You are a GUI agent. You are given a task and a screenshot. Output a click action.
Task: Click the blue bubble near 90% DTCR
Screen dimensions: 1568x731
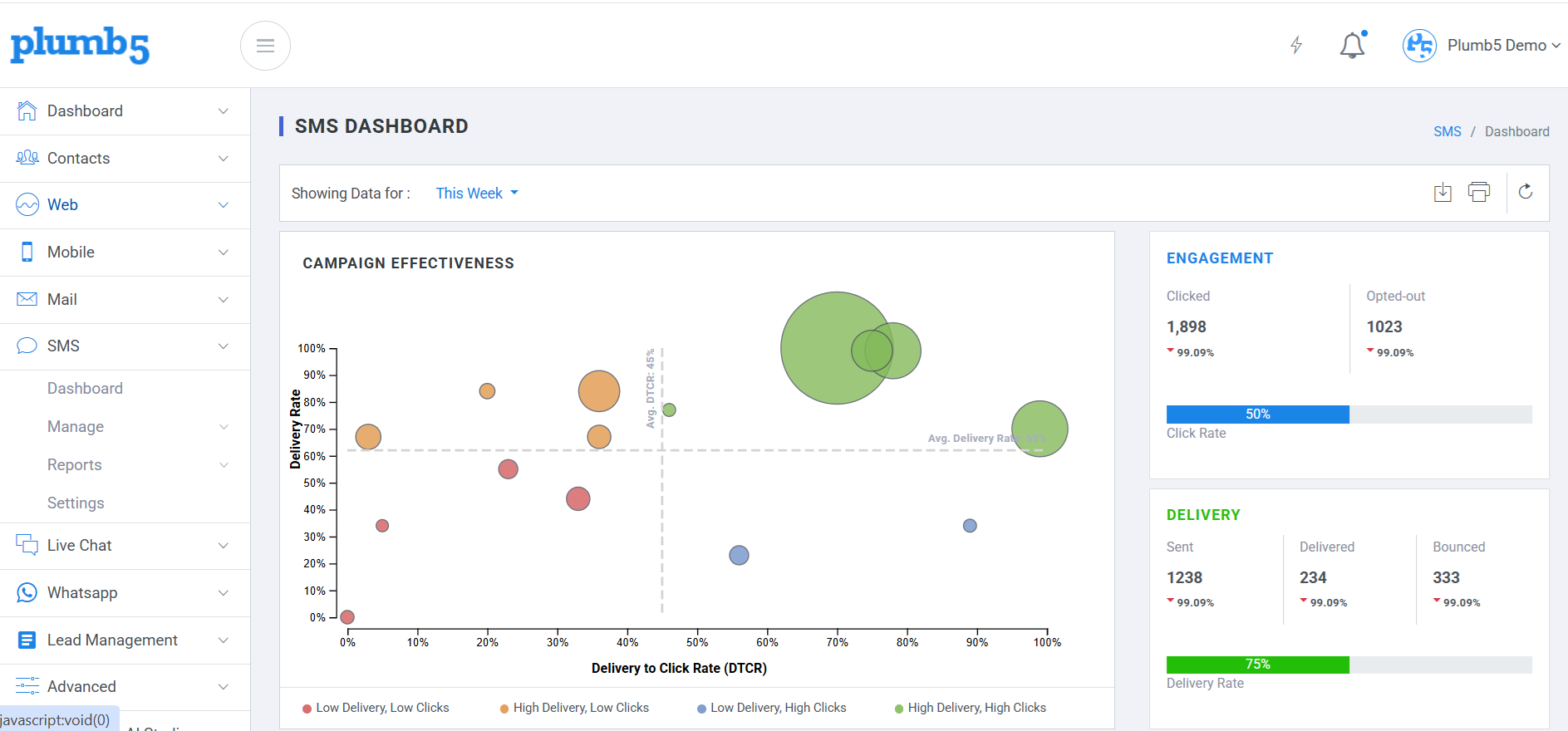[970, 526]
